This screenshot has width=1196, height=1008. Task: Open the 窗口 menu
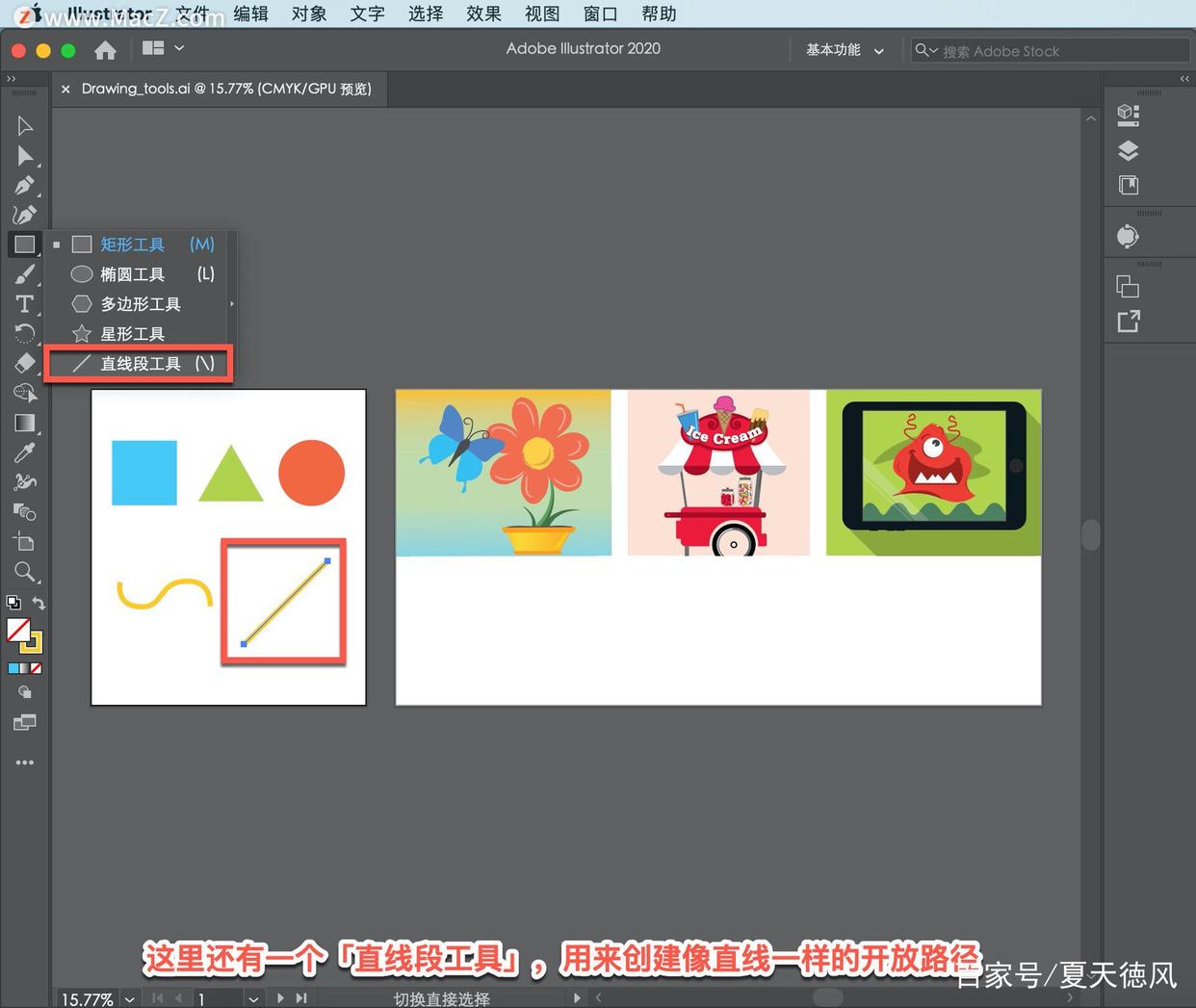[x=601, y=13]
